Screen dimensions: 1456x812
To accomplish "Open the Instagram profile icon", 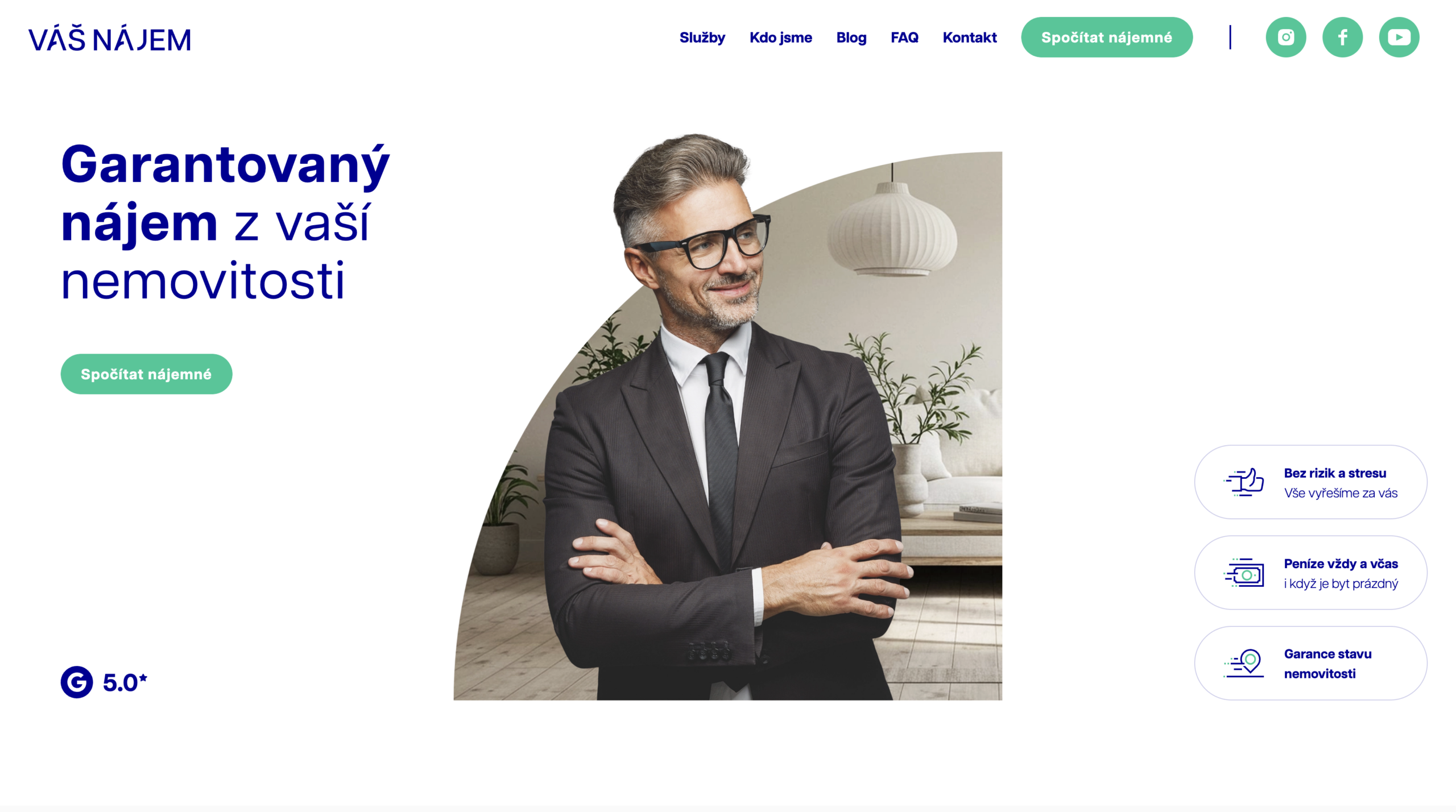I will tap(1285, 38).
